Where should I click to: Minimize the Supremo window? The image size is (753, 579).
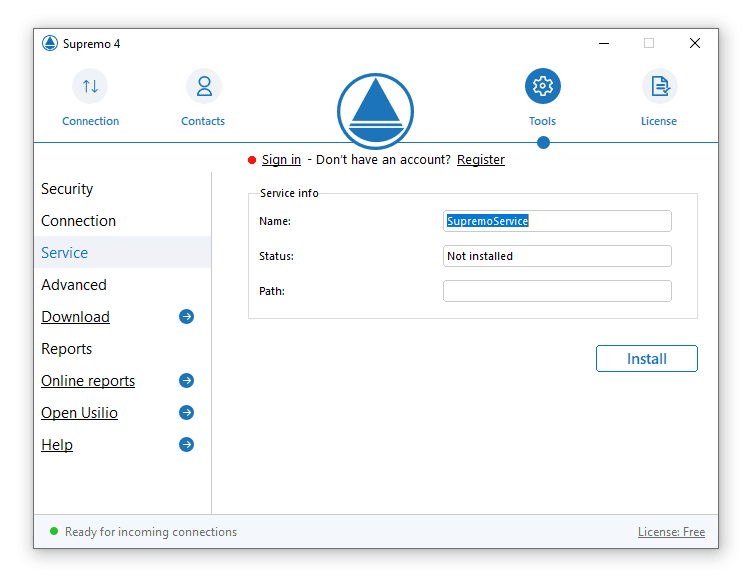[x=604, y=43]
